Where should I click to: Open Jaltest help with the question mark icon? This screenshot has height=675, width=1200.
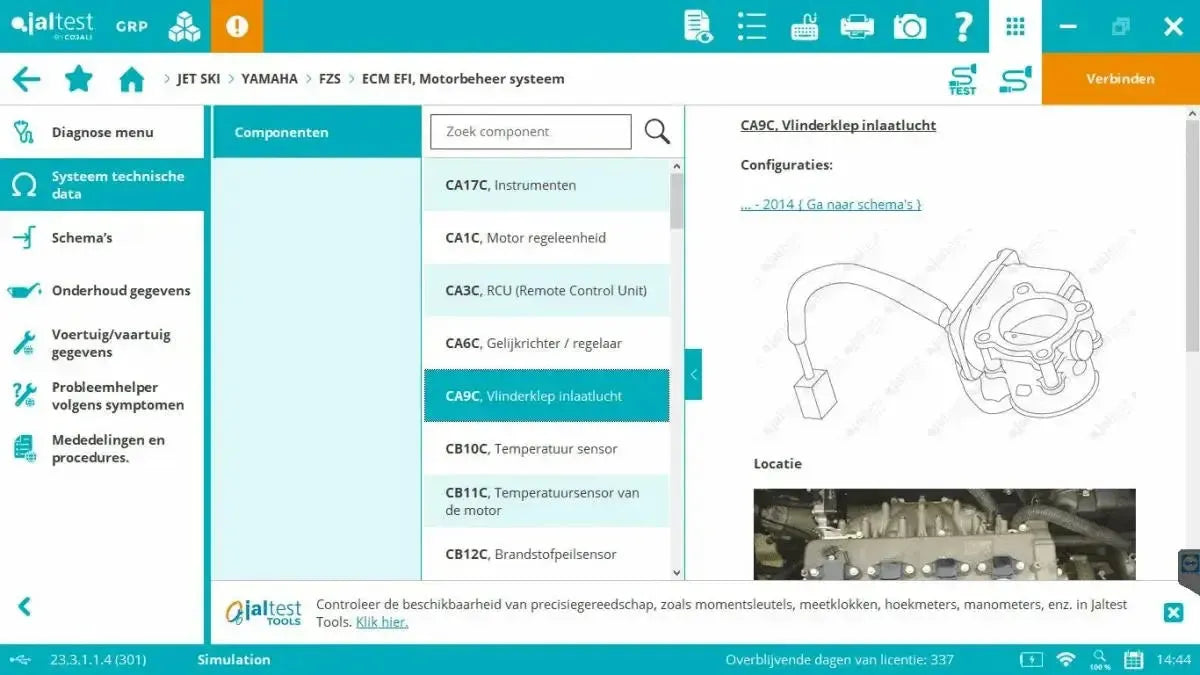click(x=962, y=26)
